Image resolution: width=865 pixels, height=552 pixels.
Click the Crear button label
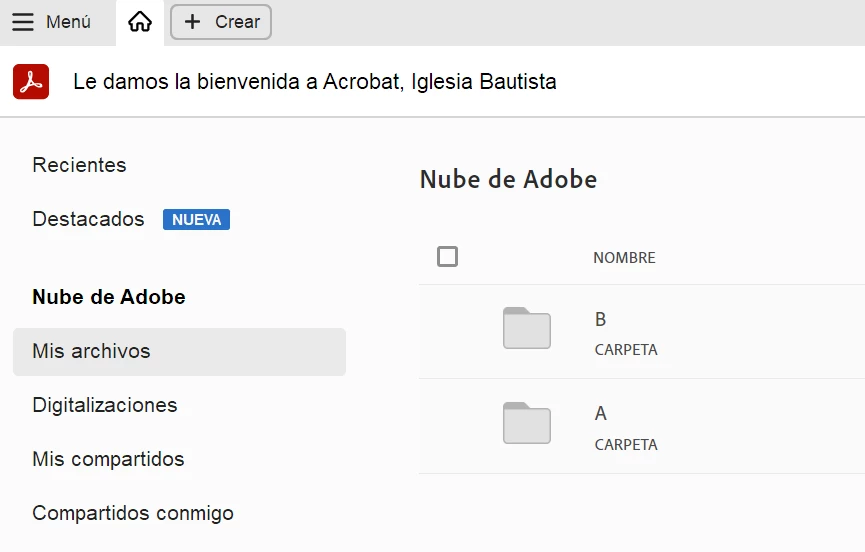click(237, 22)
